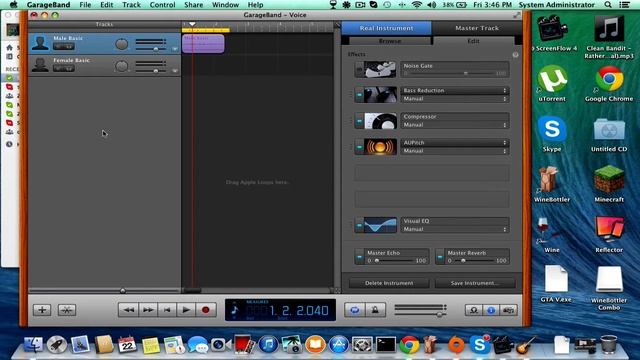Open Spotlight search in the menu bar

tap(608, 5)
